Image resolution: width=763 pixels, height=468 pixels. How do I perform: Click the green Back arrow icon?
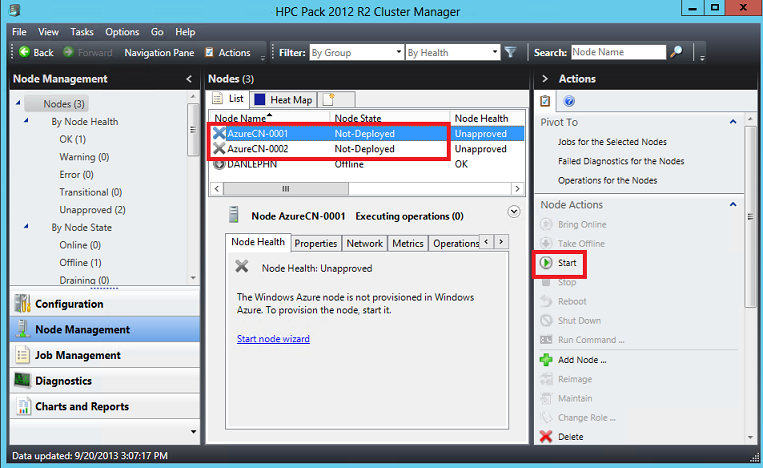(24, 52)
